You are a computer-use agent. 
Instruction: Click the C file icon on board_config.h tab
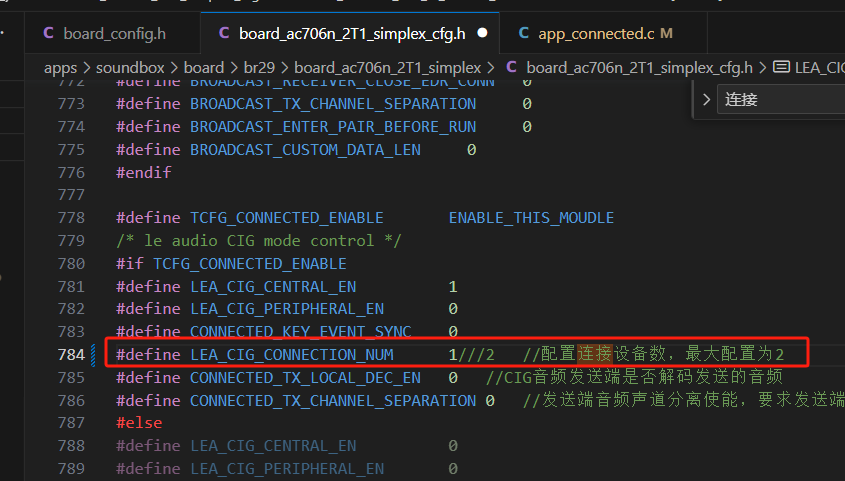click(49, 33)
